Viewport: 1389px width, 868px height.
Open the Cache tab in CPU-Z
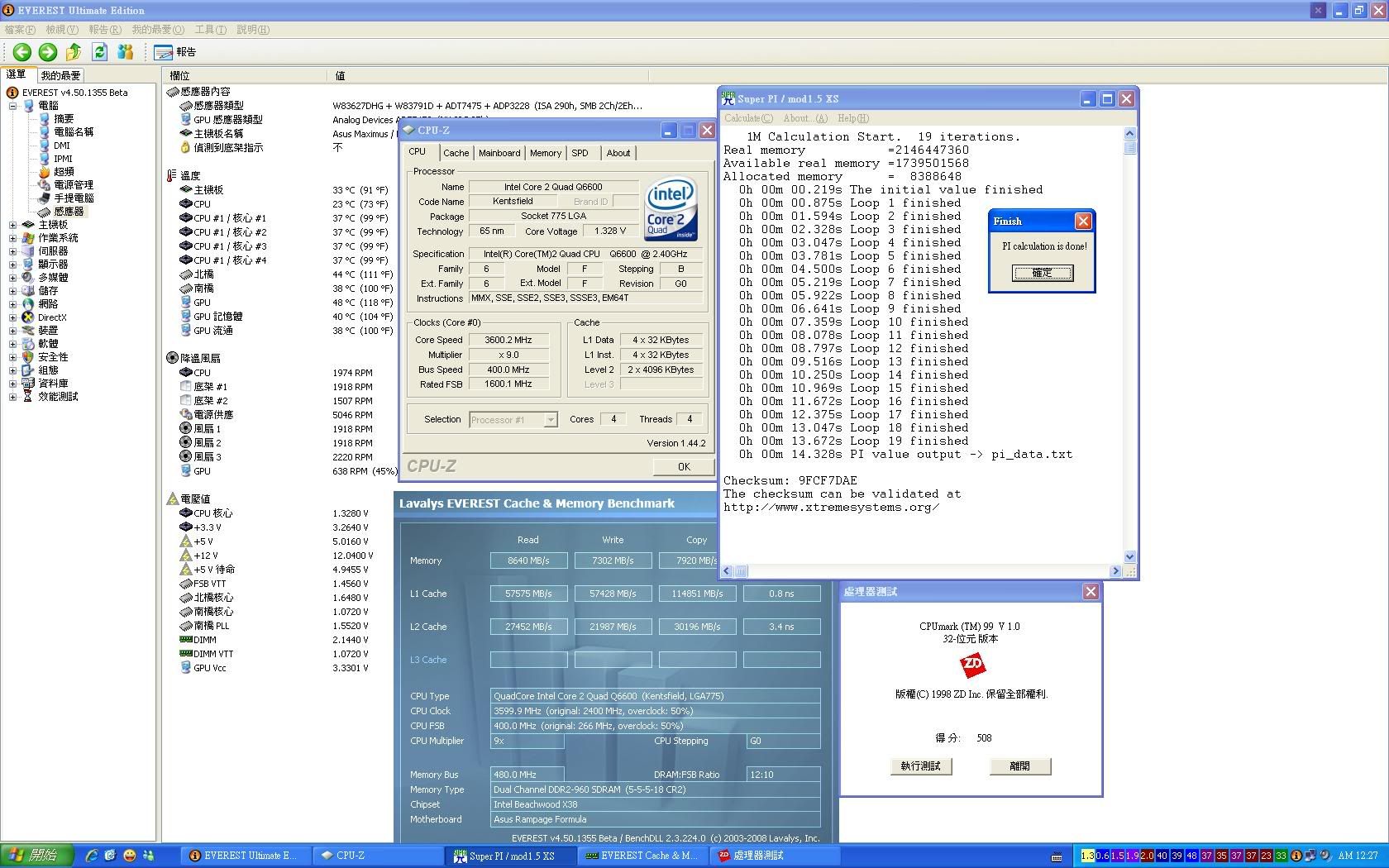click(456, 153)
